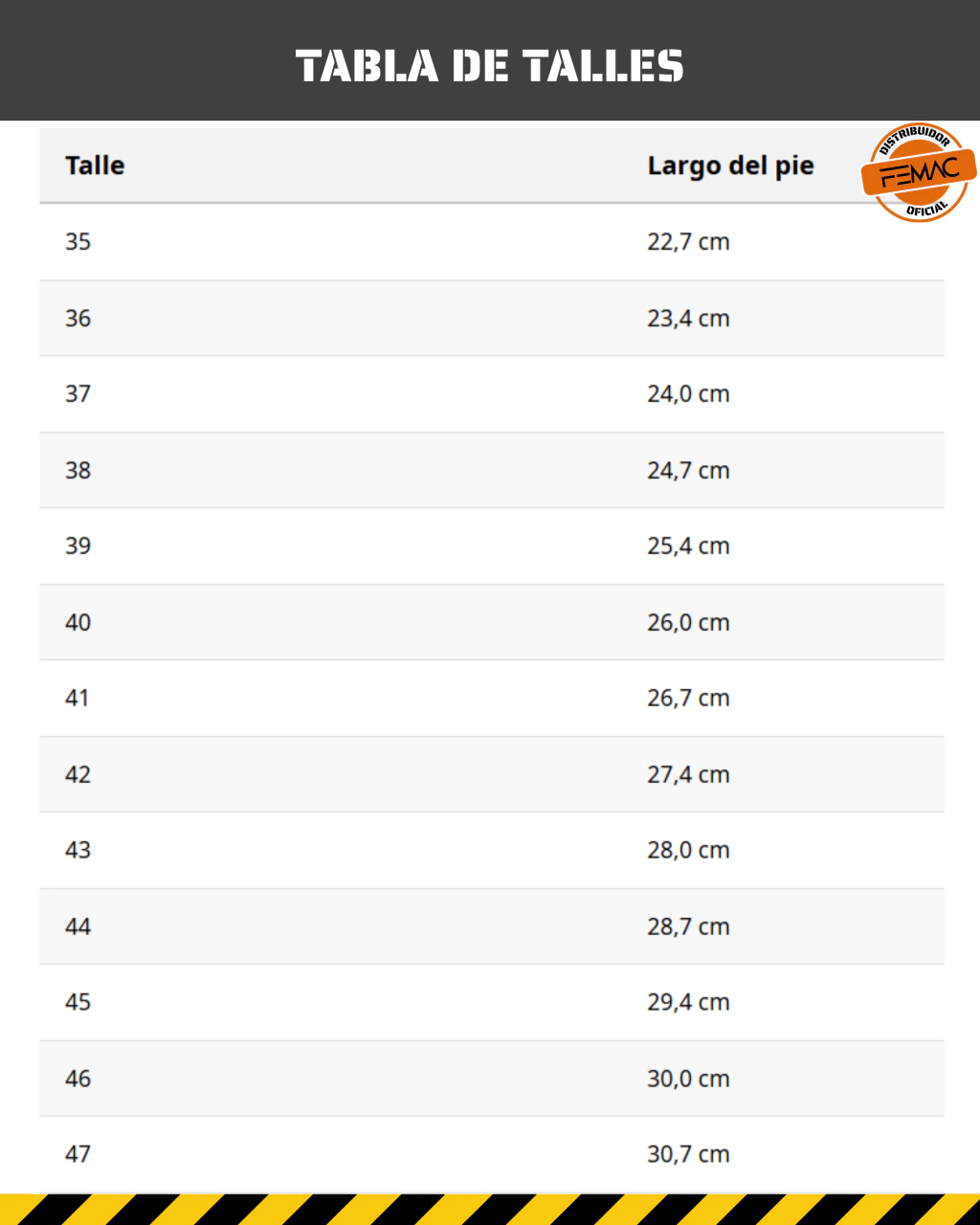The width and height of the screenshot is (980, 1225).
Task: Select size 46 in the table
Action: 78,1079
